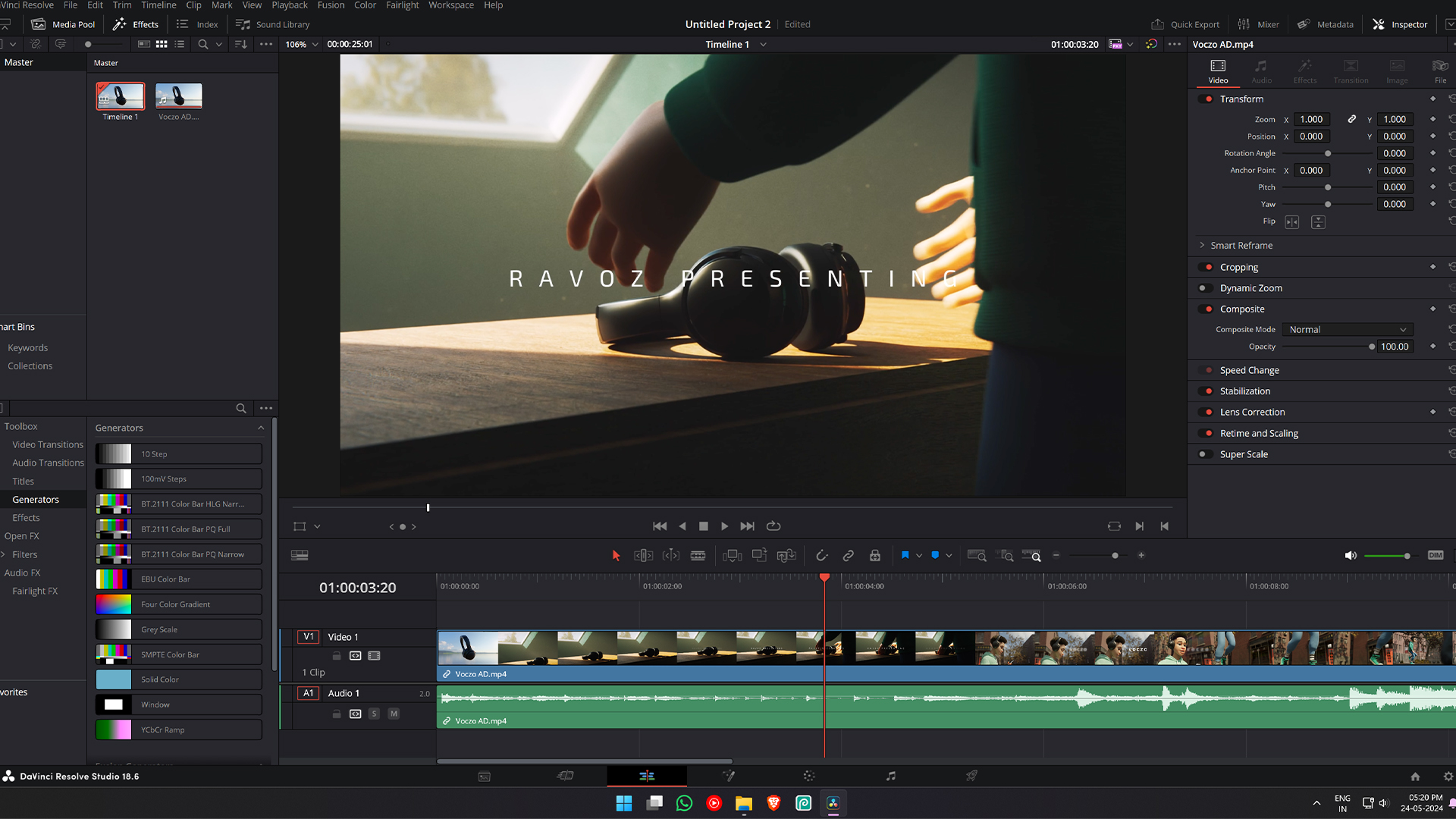
Task: Open the viewer transform mode dropdown
Action: tap(317, 526)
